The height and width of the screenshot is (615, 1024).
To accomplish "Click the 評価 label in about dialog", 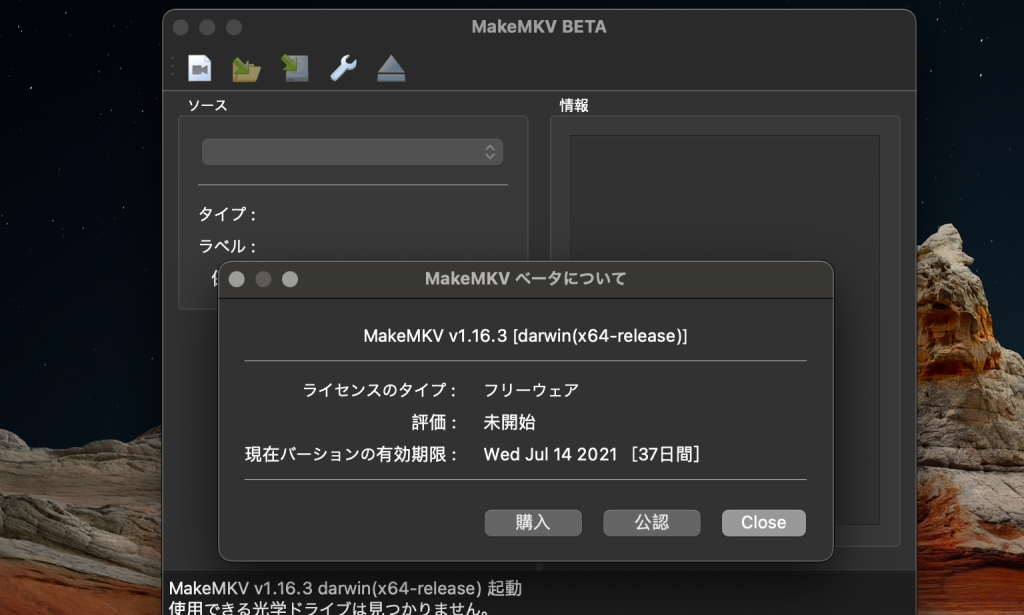I will (x=434, y=422).
